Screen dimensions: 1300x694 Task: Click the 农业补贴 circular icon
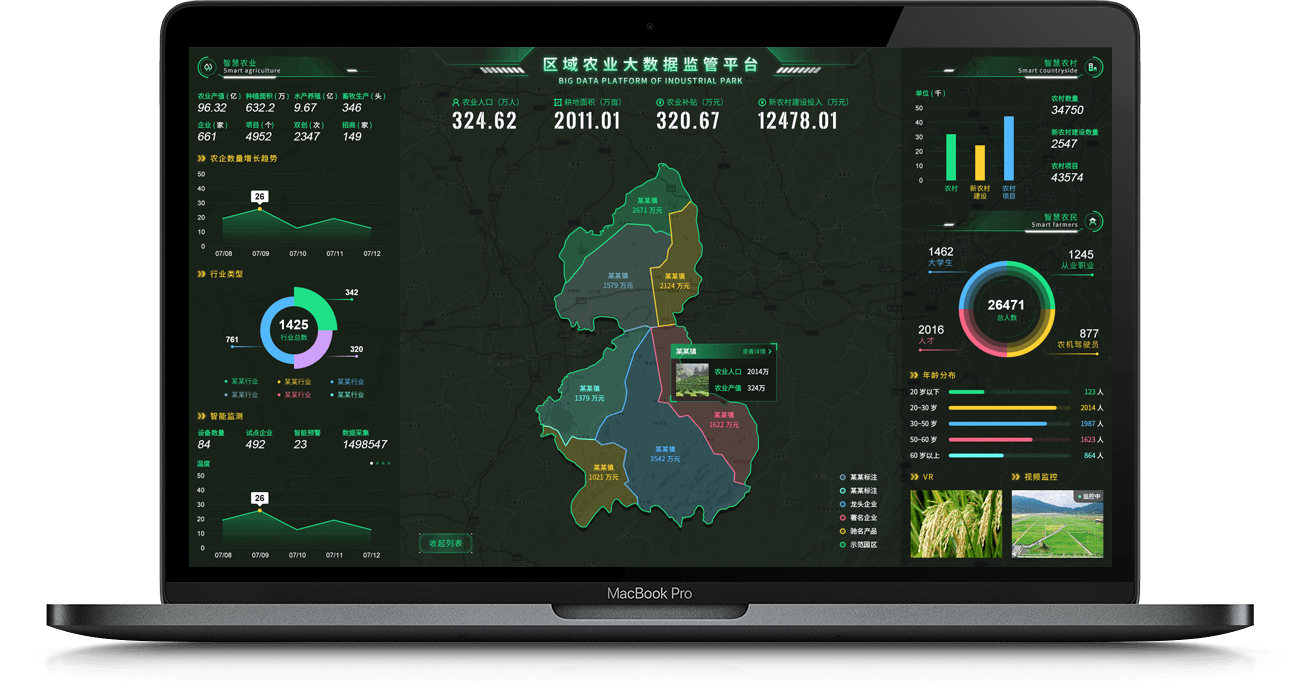tap(660, 102)
